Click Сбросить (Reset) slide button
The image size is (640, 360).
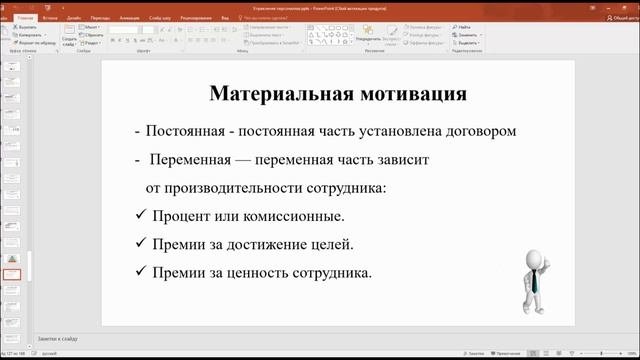point(91,35)
